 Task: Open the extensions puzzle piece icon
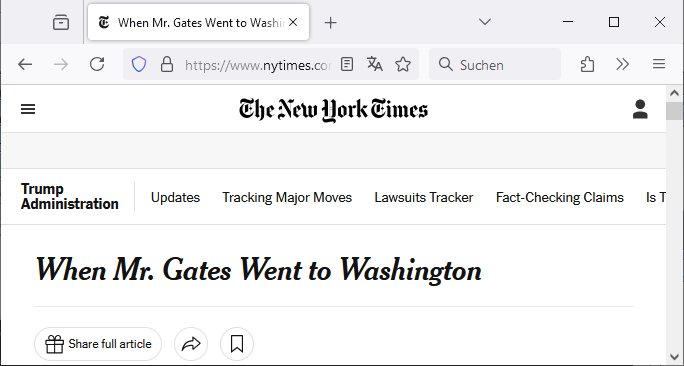tap(587, 65)
